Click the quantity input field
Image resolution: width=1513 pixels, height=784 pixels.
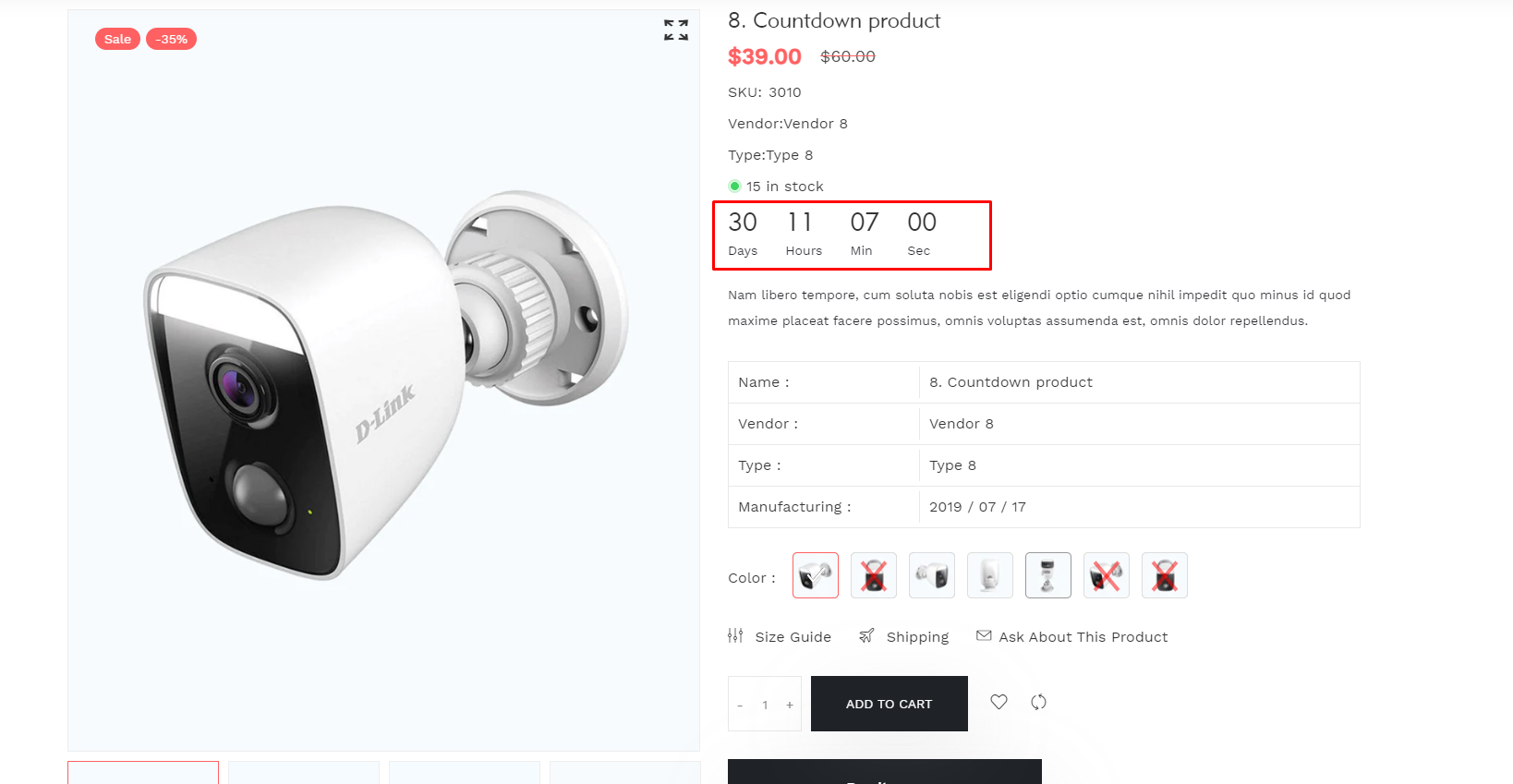coord(765,706)
